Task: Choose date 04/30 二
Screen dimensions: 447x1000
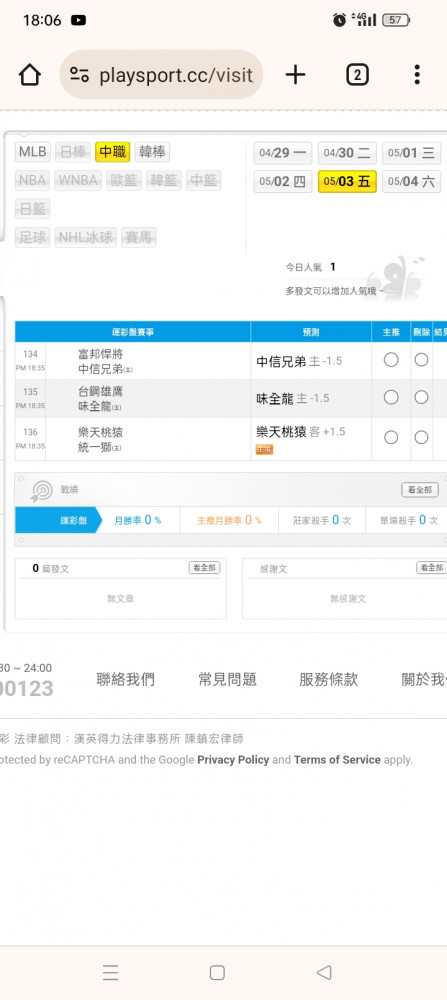Action: tap(347, 153)
